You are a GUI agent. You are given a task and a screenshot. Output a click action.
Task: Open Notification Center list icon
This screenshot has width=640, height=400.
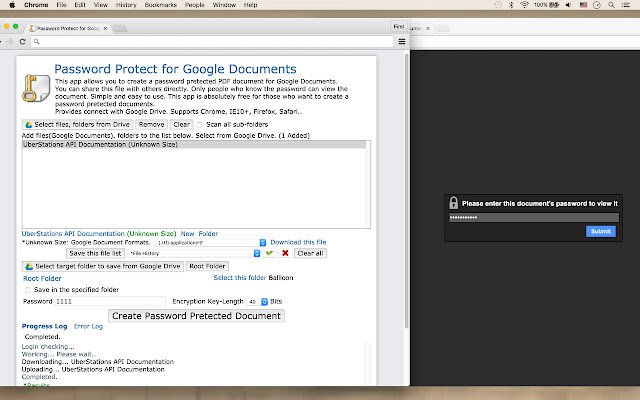626,5
